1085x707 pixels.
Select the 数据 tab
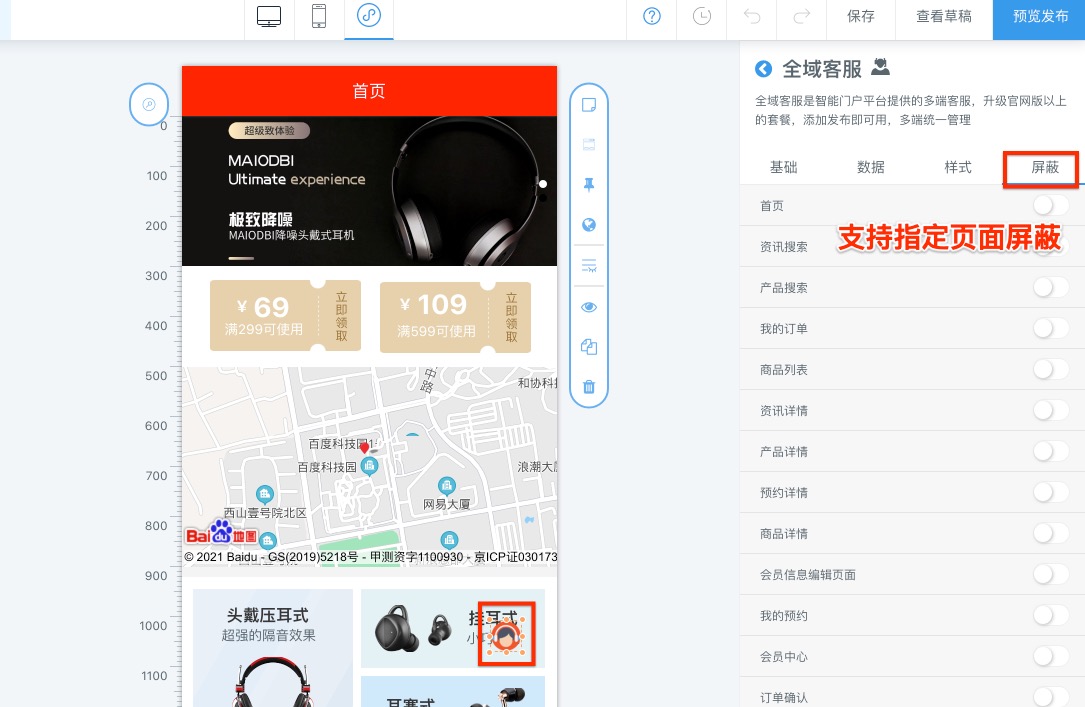click(871, 167)
